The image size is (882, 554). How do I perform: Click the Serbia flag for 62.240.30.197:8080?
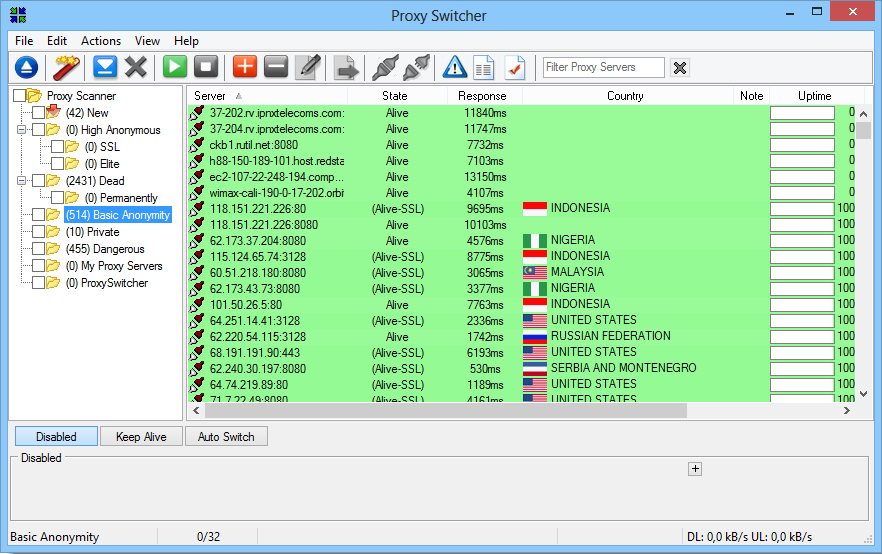534,368
